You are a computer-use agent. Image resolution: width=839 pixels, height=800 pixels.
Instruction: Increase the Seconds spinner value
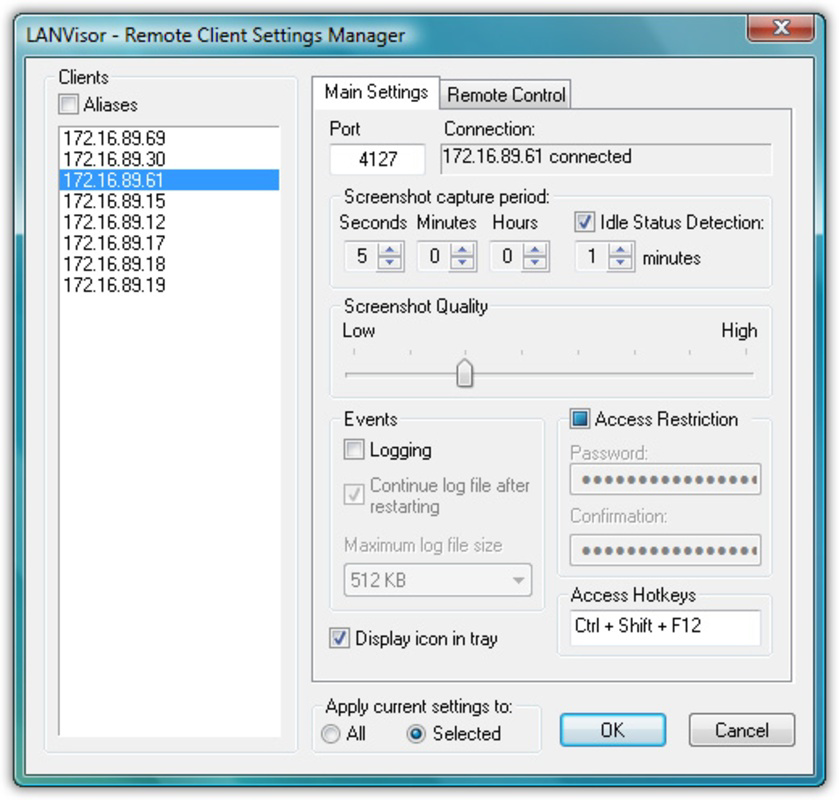(x=390, y=249)
